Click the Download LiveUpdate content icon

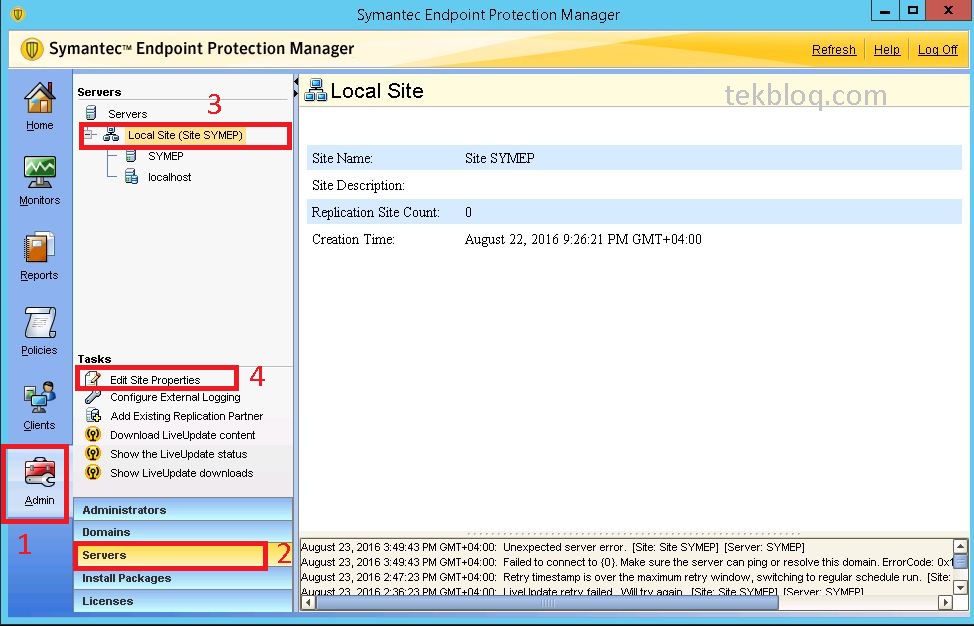[93, 435]
